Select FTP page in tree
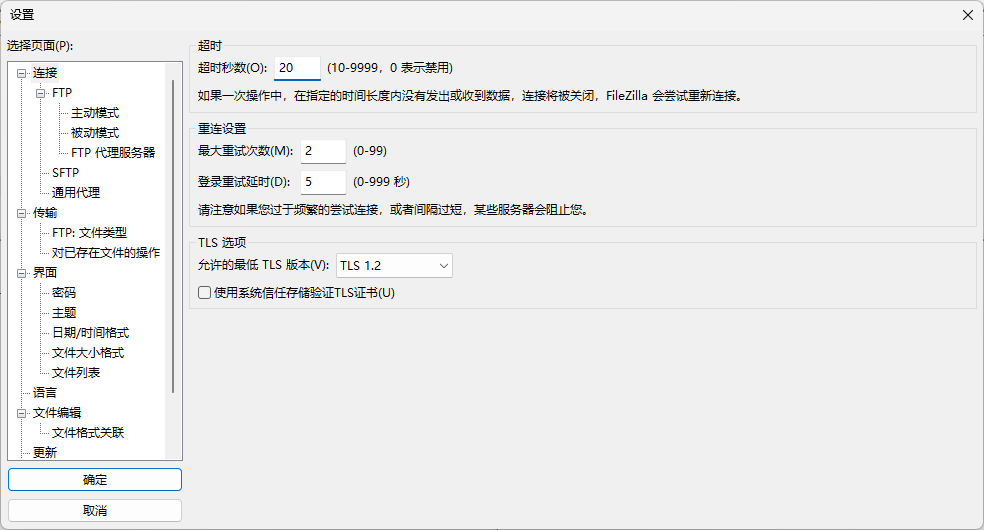This screenshot has width=984, height=530. (x=62, y=93)
